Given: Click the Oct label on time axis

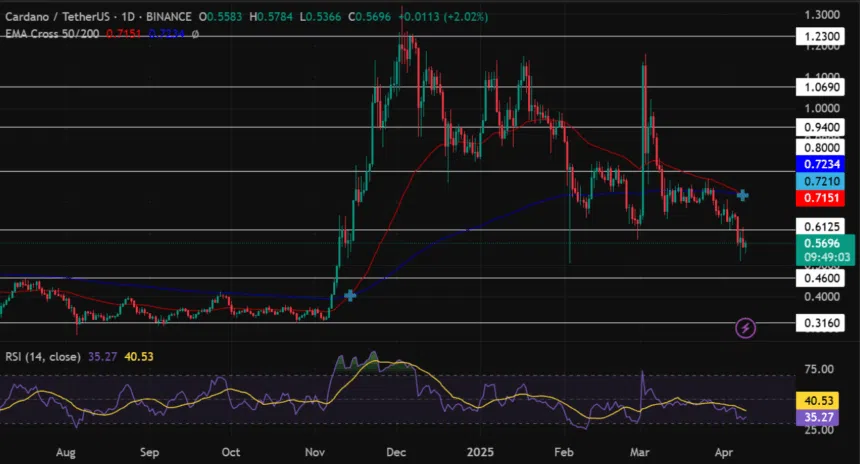Looking at the screenshot, I should (x=231, y=452).
